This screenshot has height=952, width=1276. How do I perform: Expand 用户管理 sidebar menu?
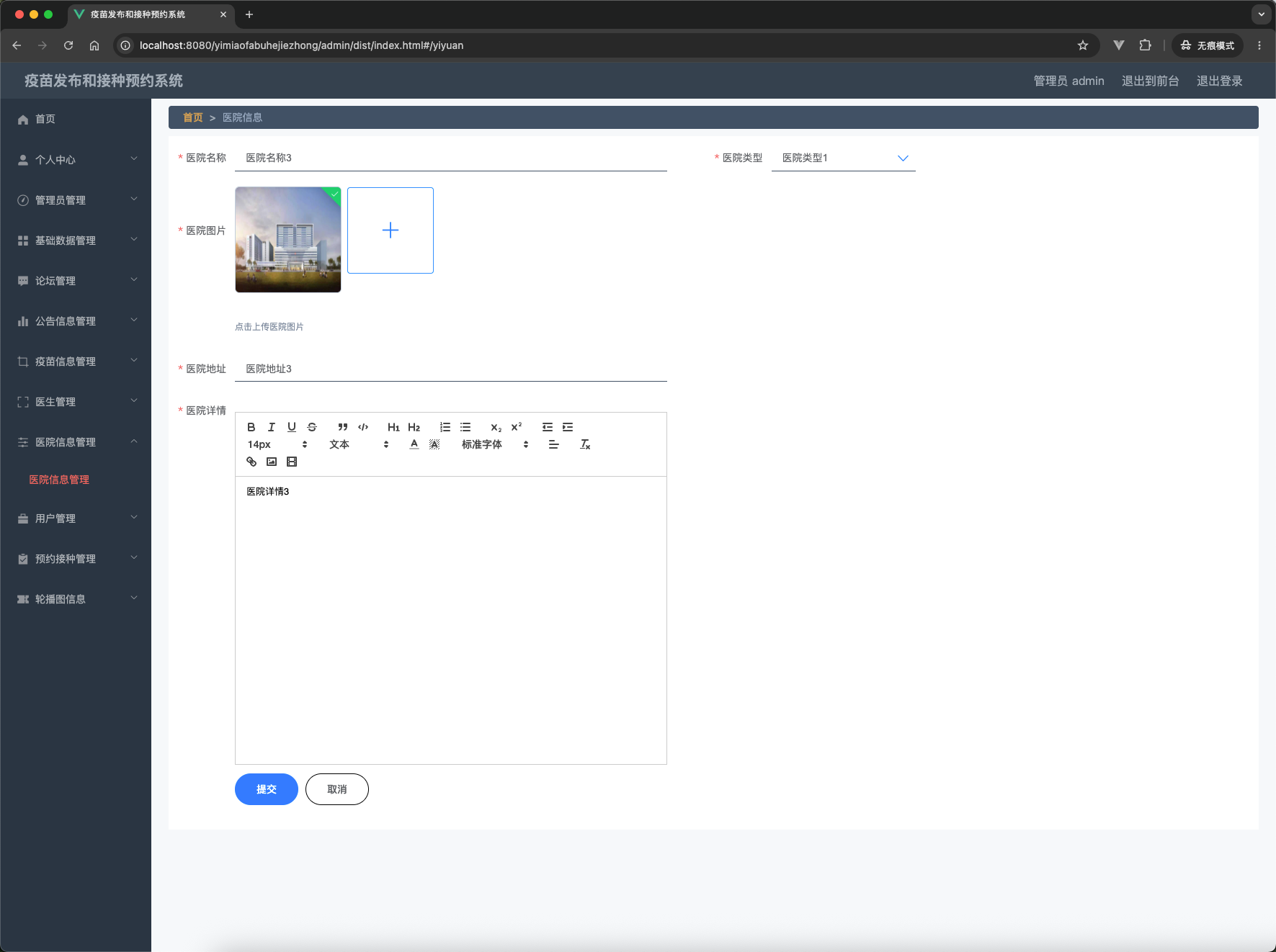[x=76, y=518]
